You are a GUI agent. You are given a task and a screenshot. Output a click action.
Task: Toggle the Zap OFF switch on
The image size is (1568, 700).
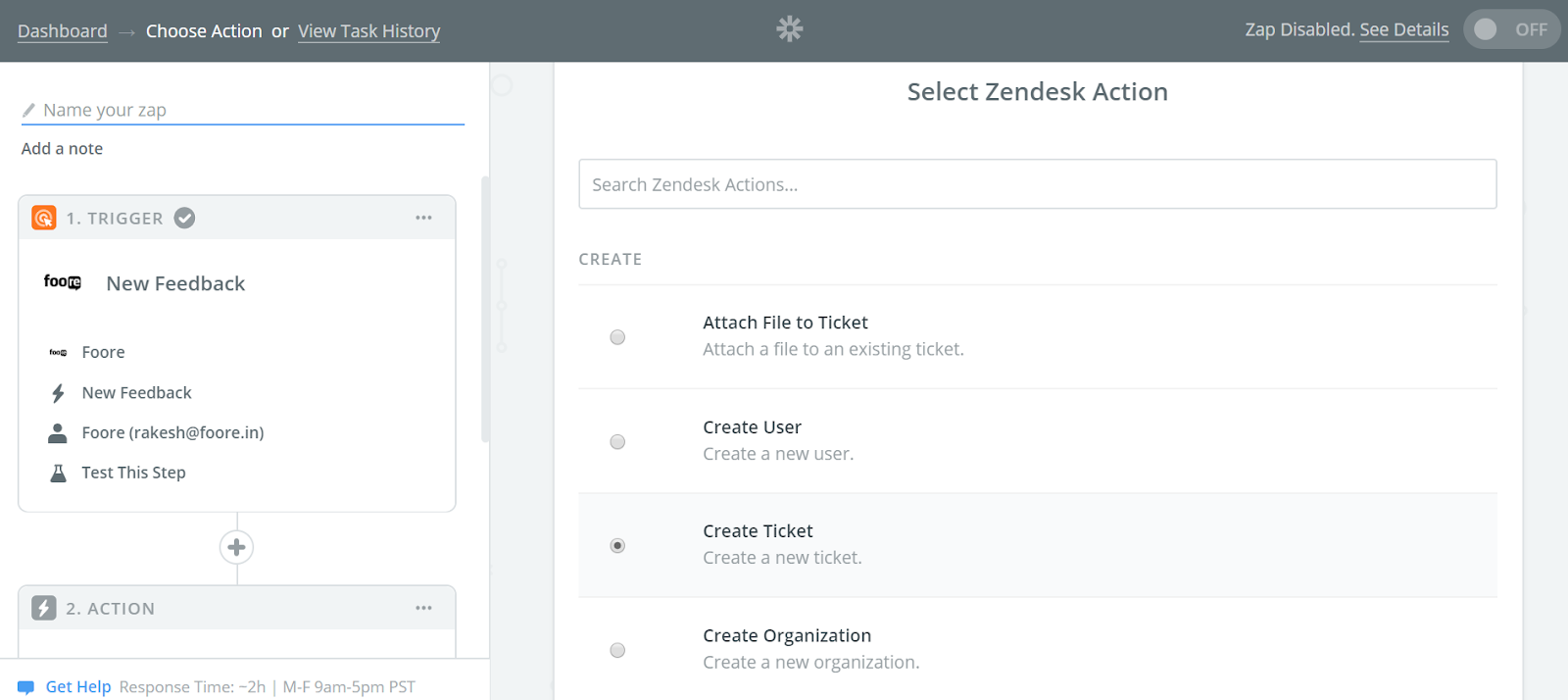1510,29
